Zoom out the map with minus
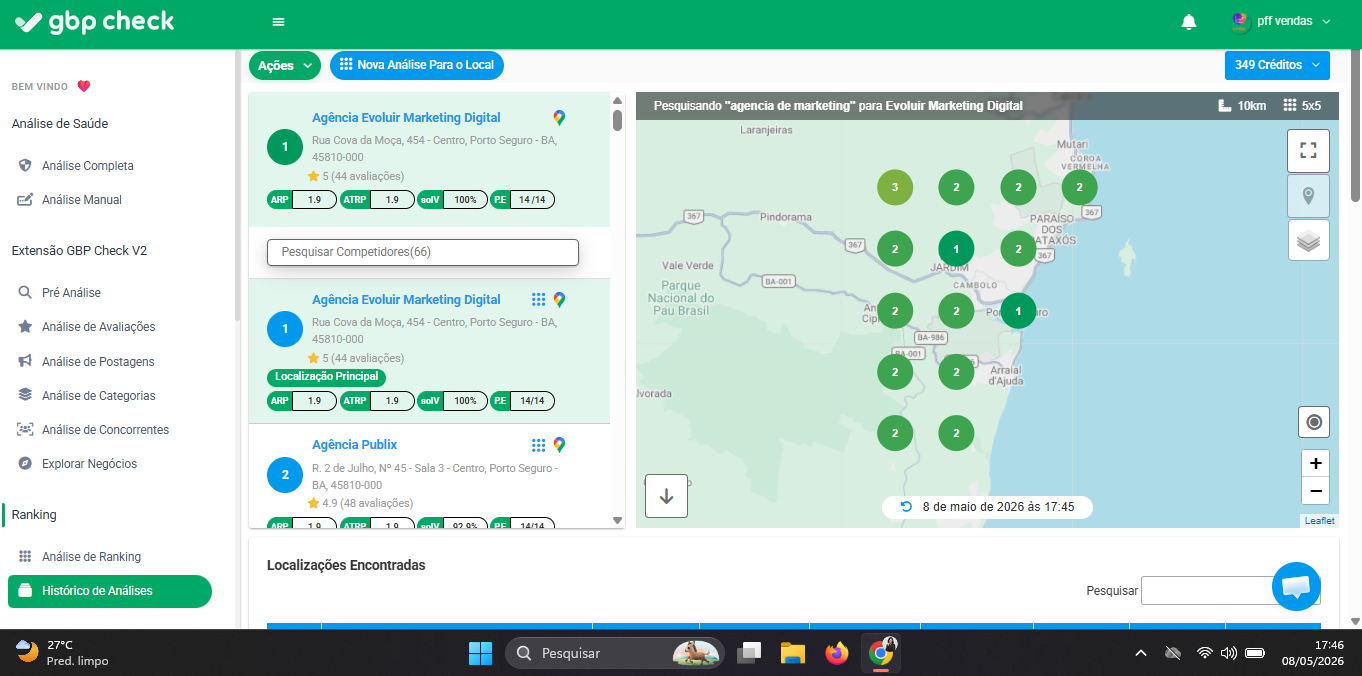Viewport: 1362px width, 676px height. [x=1315, y=490]
